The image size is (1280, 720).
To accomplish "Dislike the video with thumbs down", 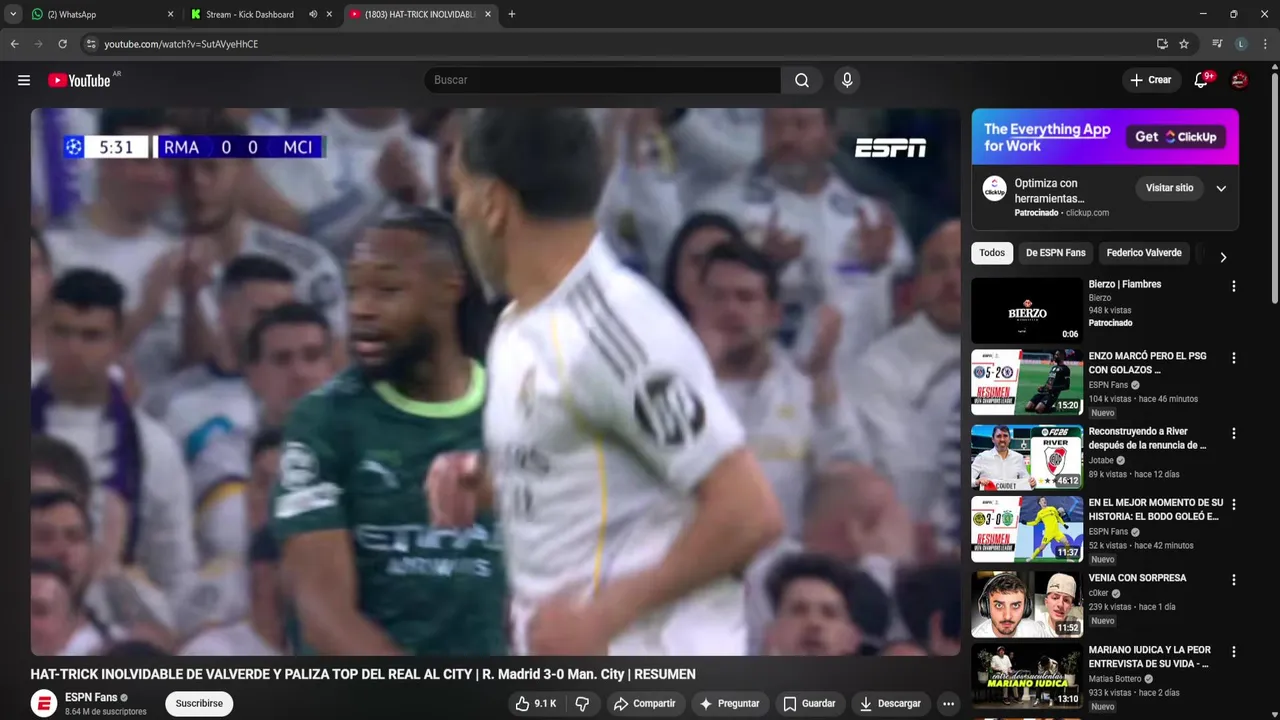I will 582,704.
